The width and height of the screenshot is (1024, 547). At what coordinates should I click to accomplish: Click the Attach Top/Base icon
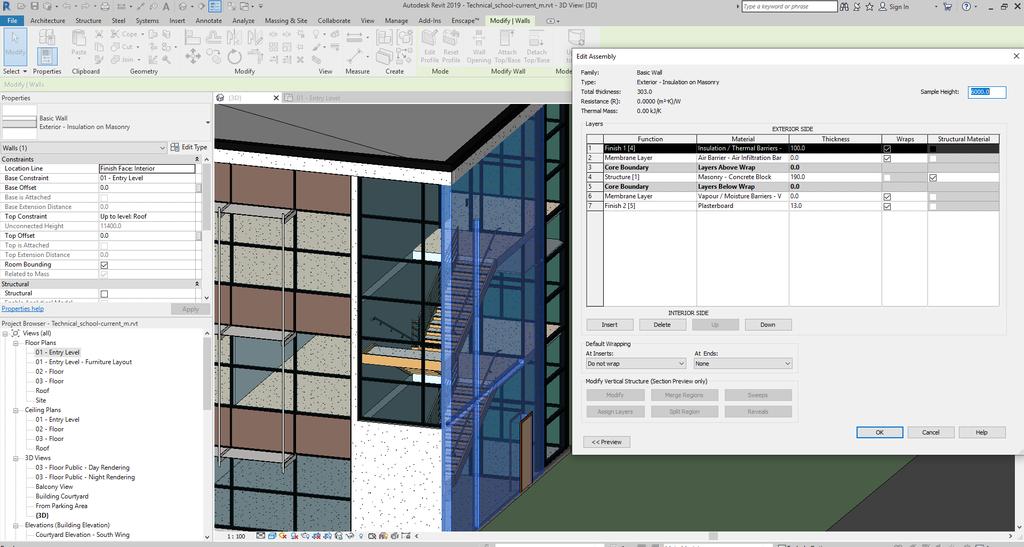(507, 46)
